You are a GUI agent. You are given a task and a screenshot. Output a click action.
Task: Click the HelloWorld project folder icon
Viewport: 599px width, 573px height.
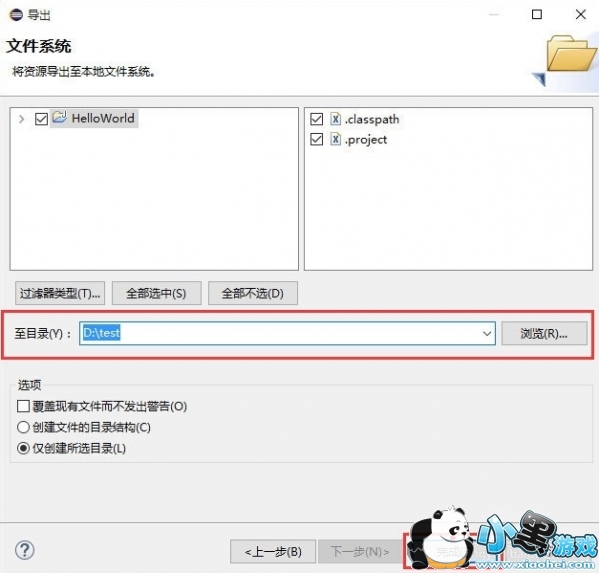point(60,117)
